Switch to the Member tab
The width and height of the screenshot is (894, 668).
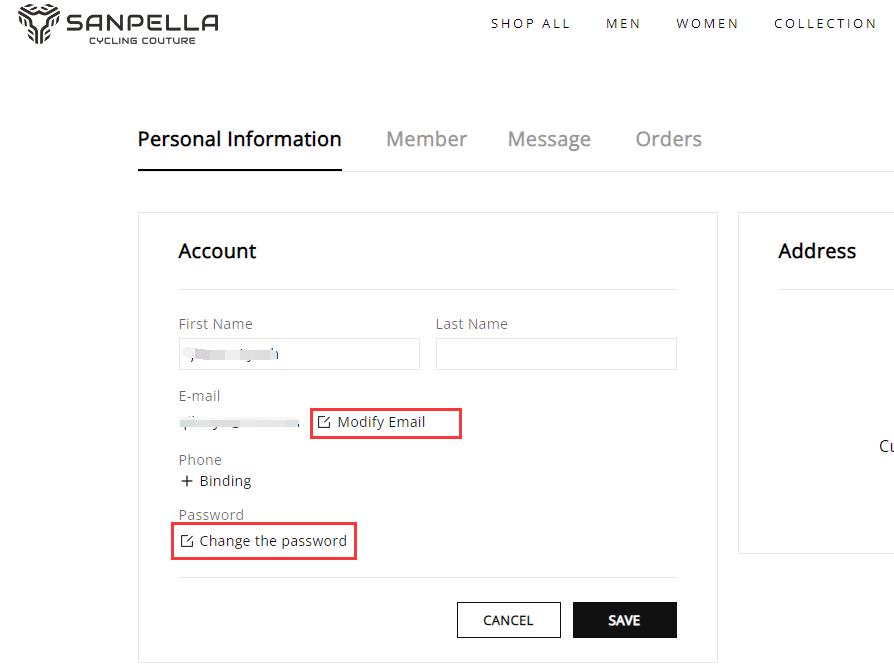point(426,140)
